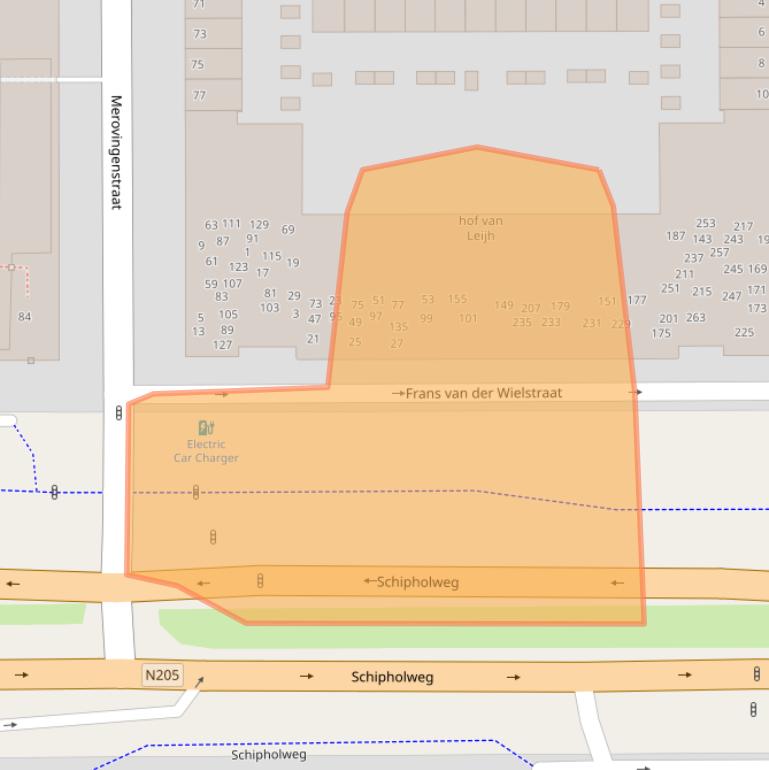Click the small Schipholweg cycleway label at bottom
Screen dimensions: 769x770
point(269,755)
